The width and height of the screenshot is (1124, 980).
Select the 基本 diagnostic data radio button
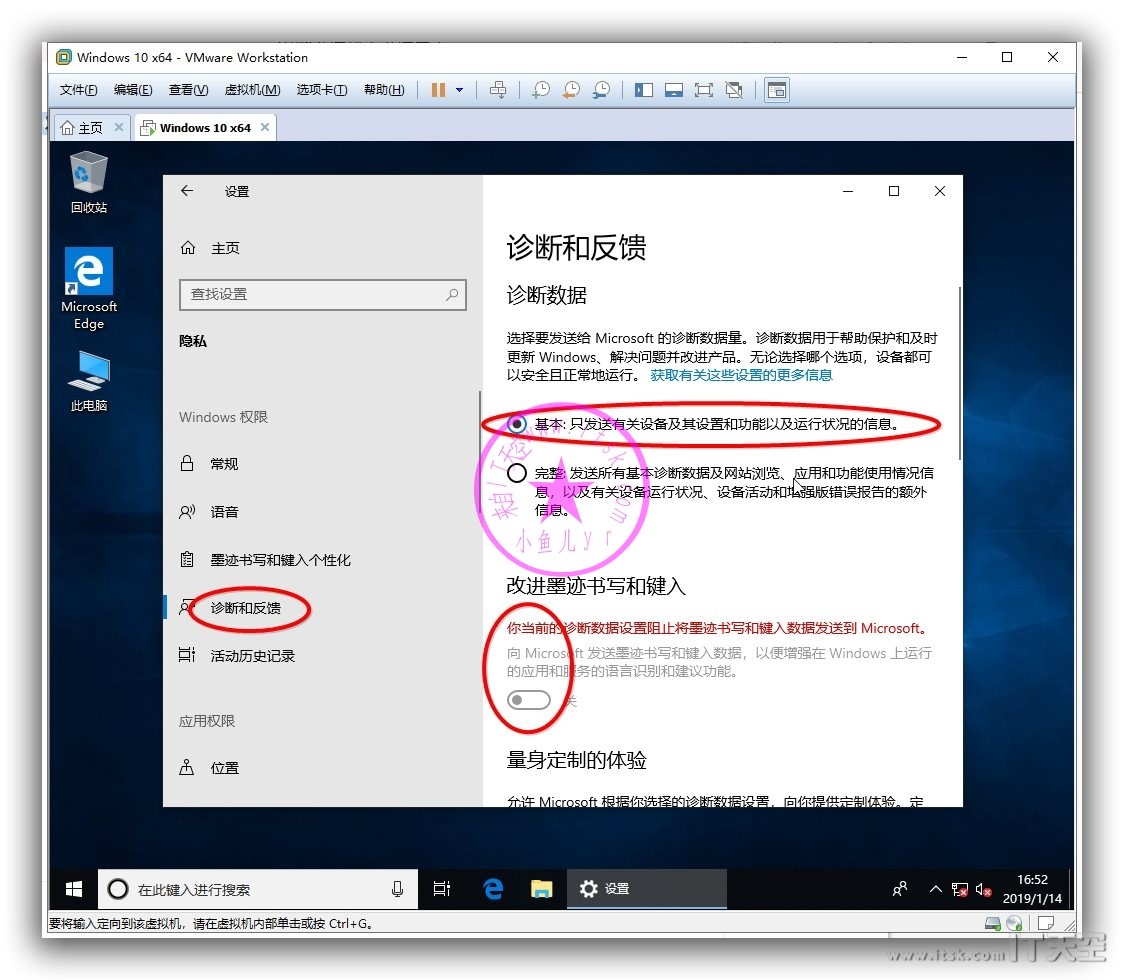[x=517, y=424]
